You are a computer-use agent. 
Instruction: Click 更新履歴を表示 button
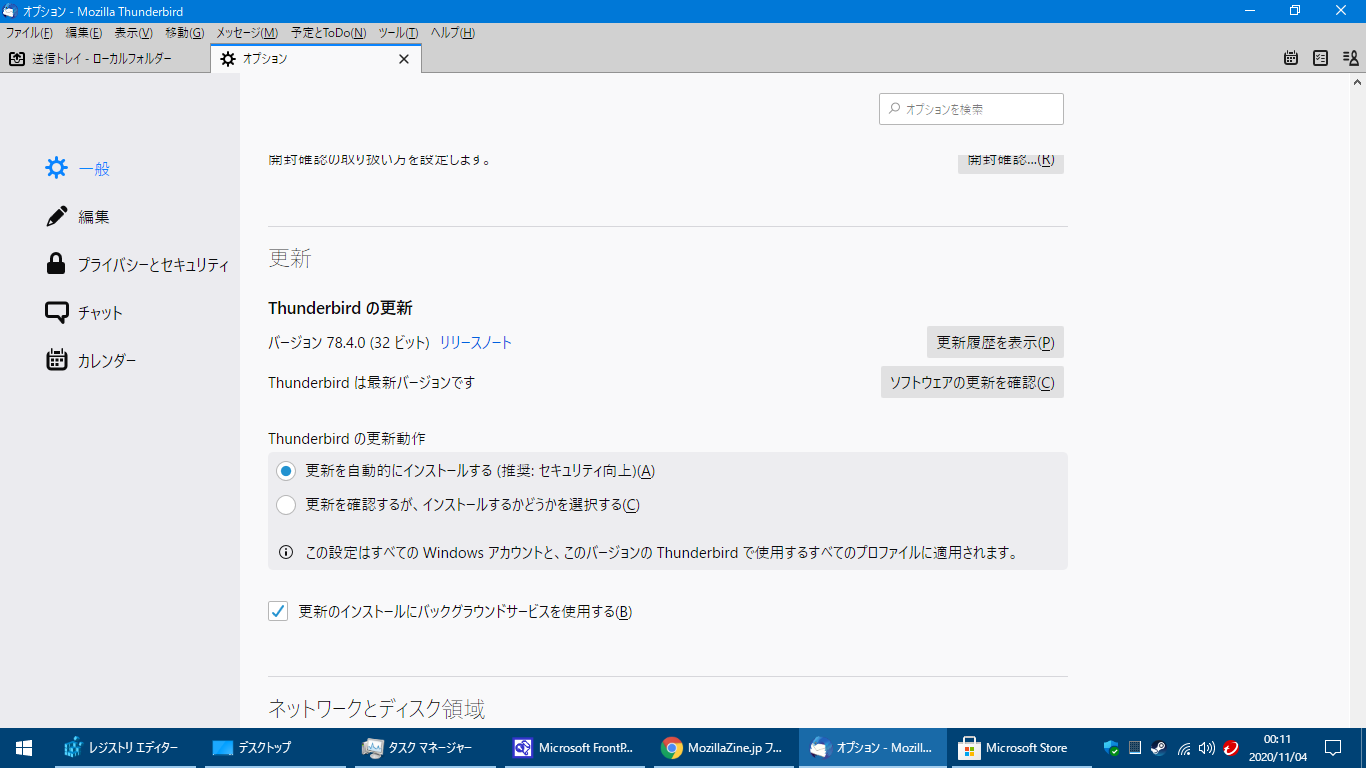coord(994,342)
